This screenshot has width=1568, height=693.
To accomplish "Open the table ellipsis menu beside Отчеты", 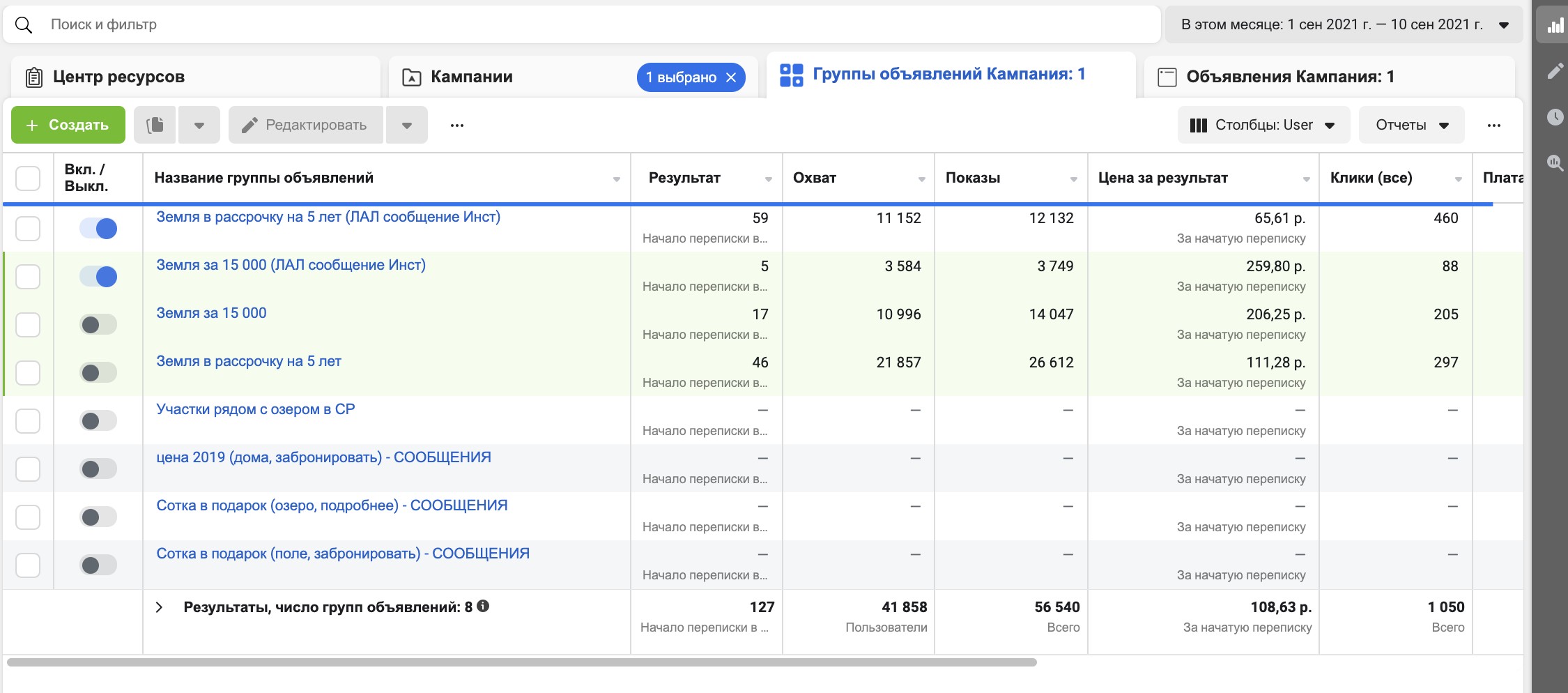I will (x=1493, y=125).
